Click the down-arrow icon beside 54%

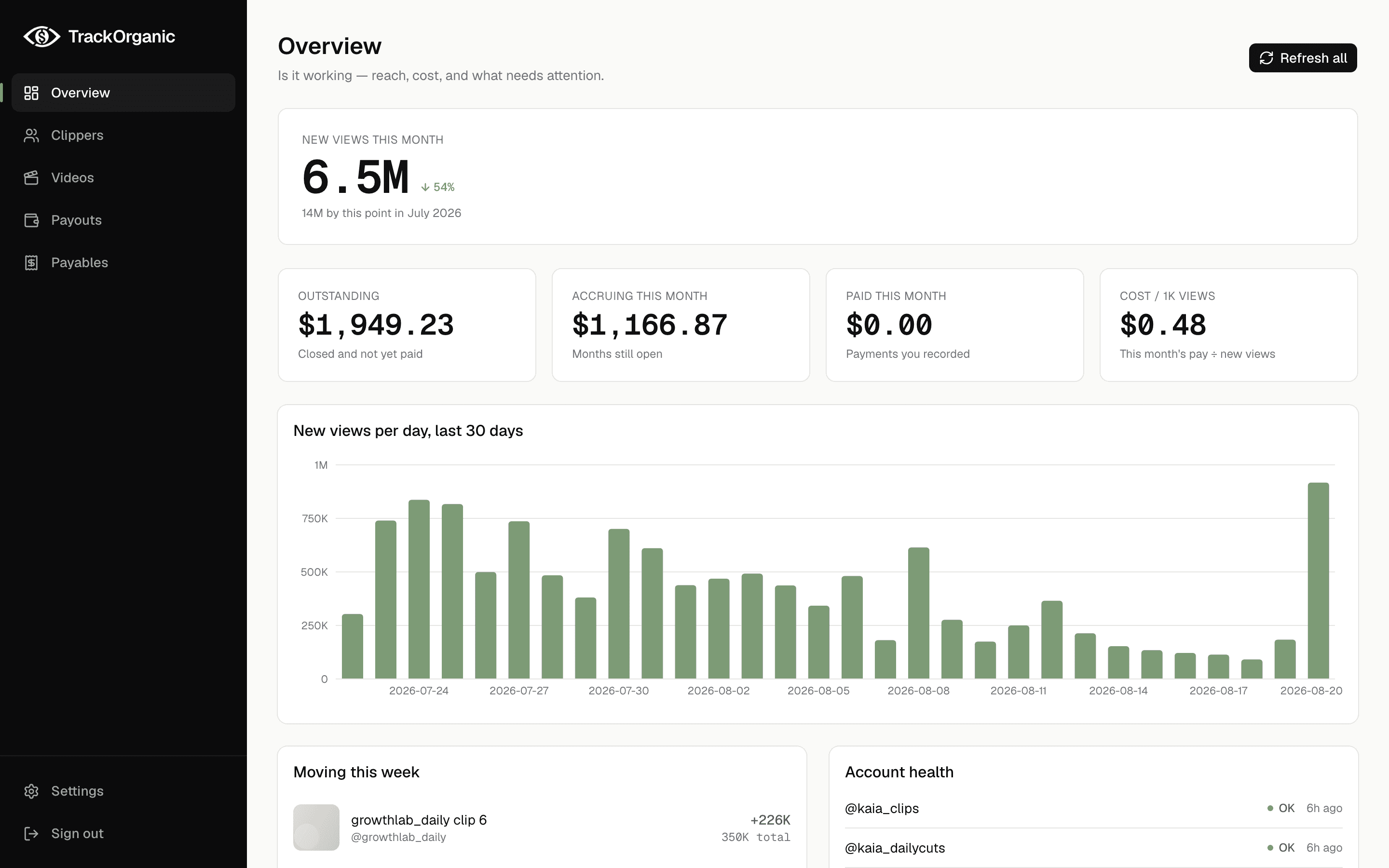425,187
